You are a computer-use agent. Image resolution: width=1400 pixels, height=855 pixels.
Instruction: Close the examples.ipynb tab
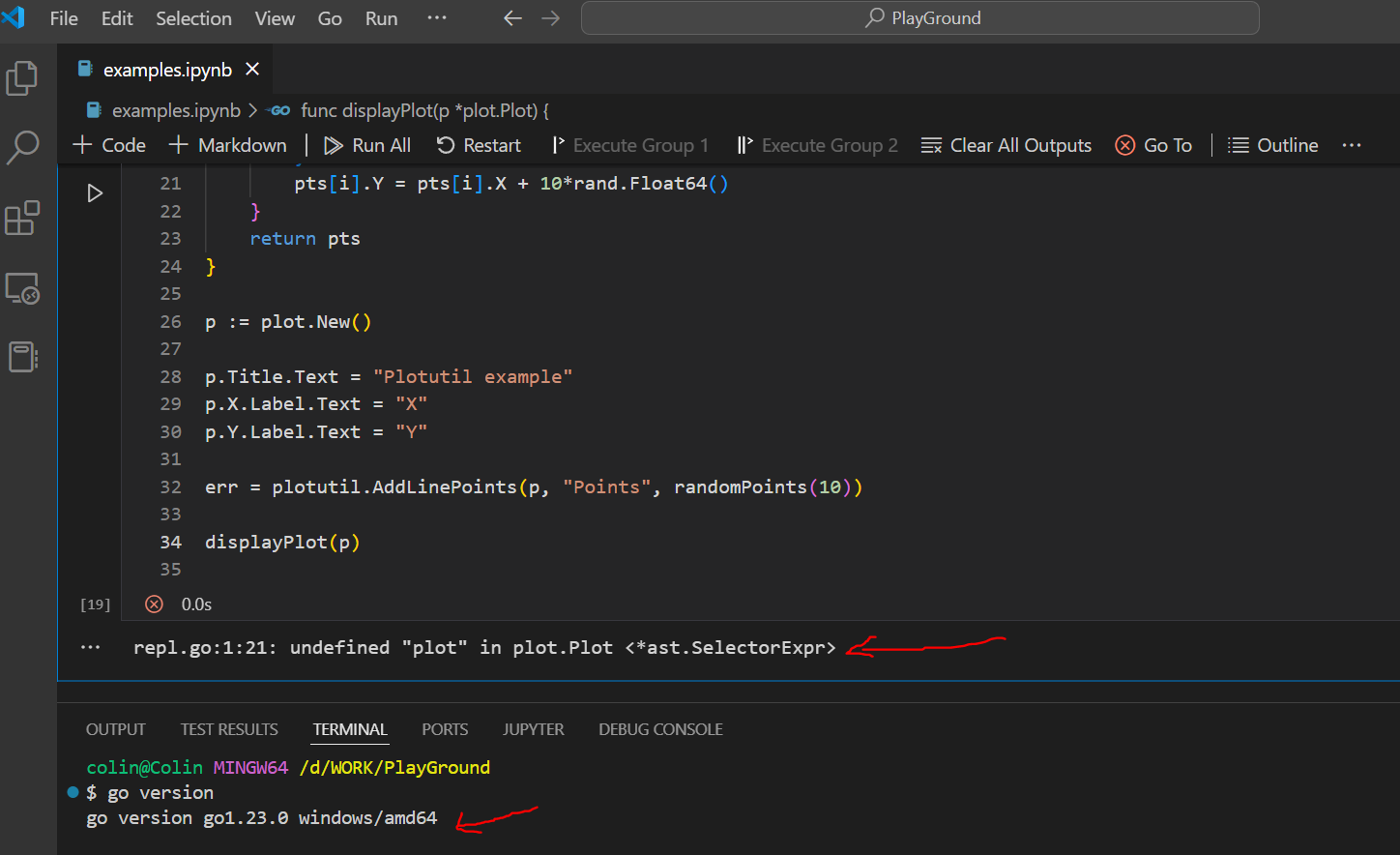coord(252,69)
